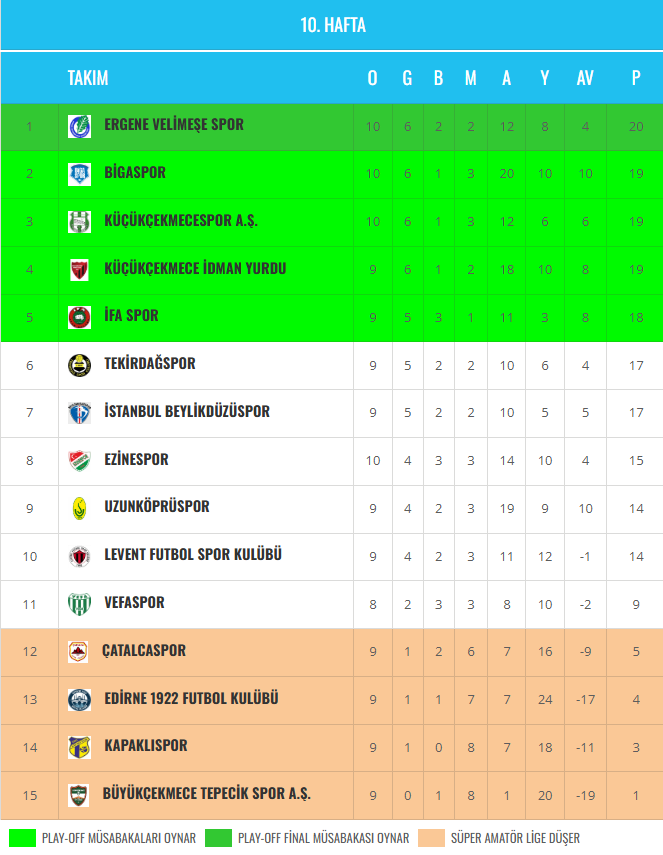663x855 pixels.
Task: Click Küçükçekmecespor A.Ş. points value 19
Action: coord(636,221)
